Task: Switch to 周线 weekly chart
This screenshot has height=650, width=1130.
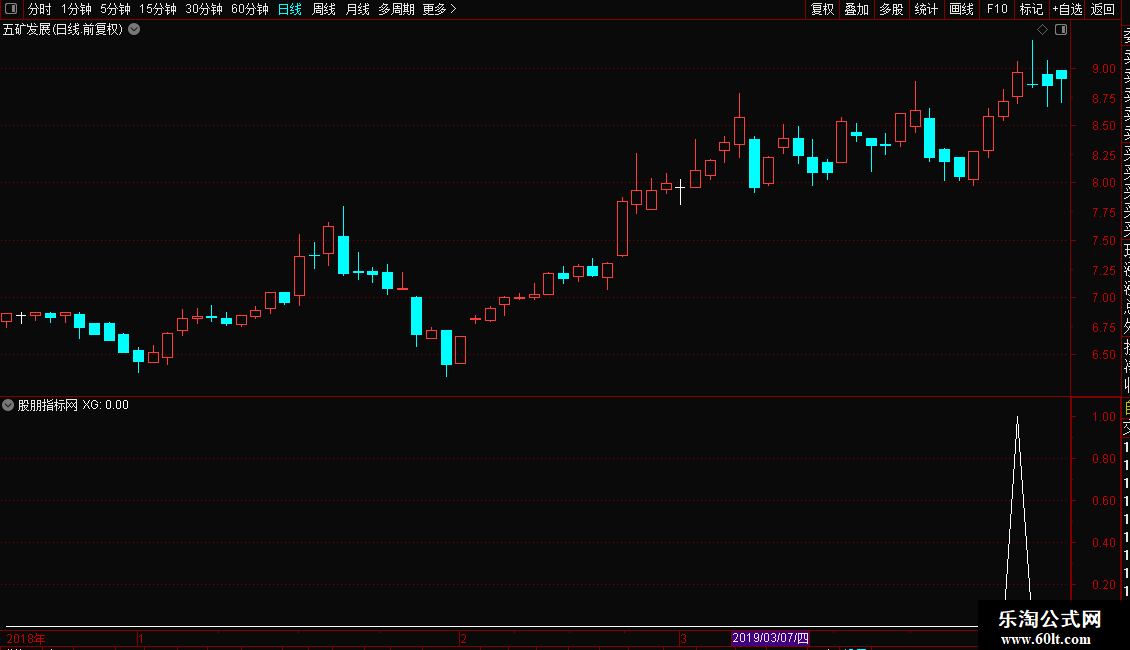Action: [x=324, y=9]
